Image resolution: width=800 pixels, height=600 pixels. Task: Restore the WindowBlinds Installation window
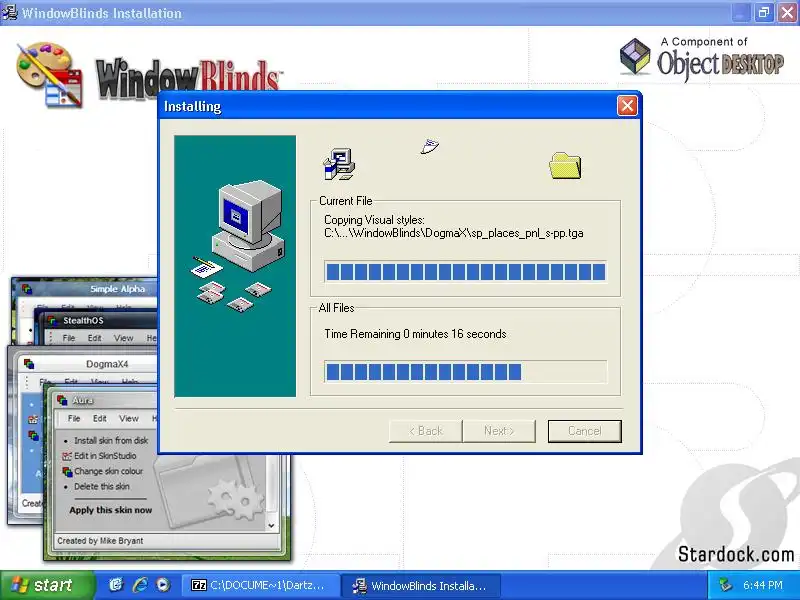coord(764,12)
